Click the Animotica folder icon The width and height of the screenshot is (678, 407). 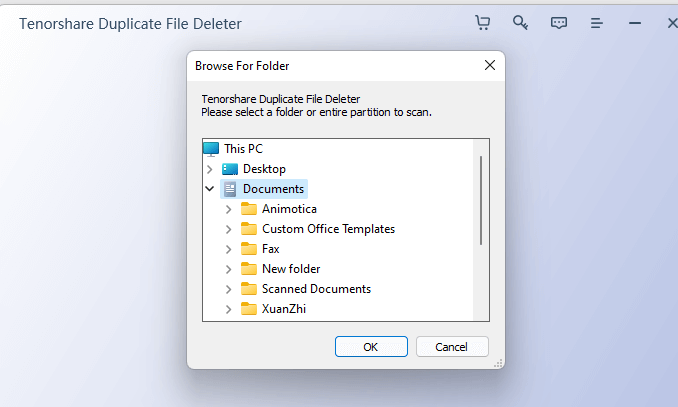click(249, 209)
